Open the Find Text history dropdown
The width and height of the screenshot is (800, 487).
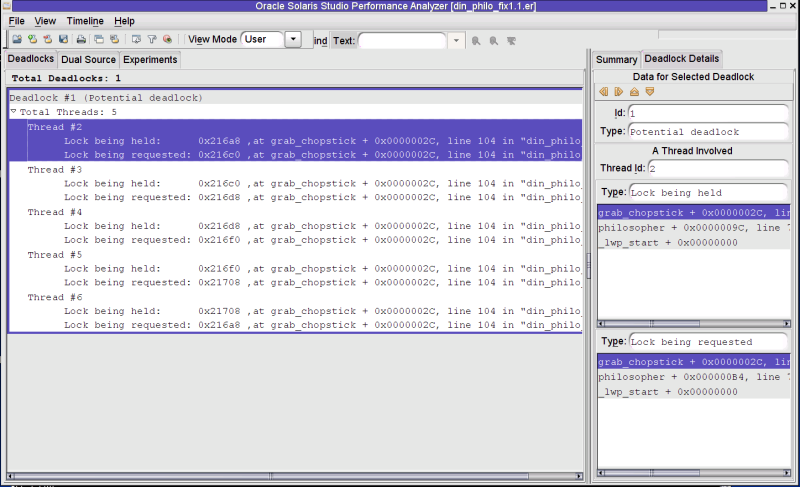(x=456, y=40)
